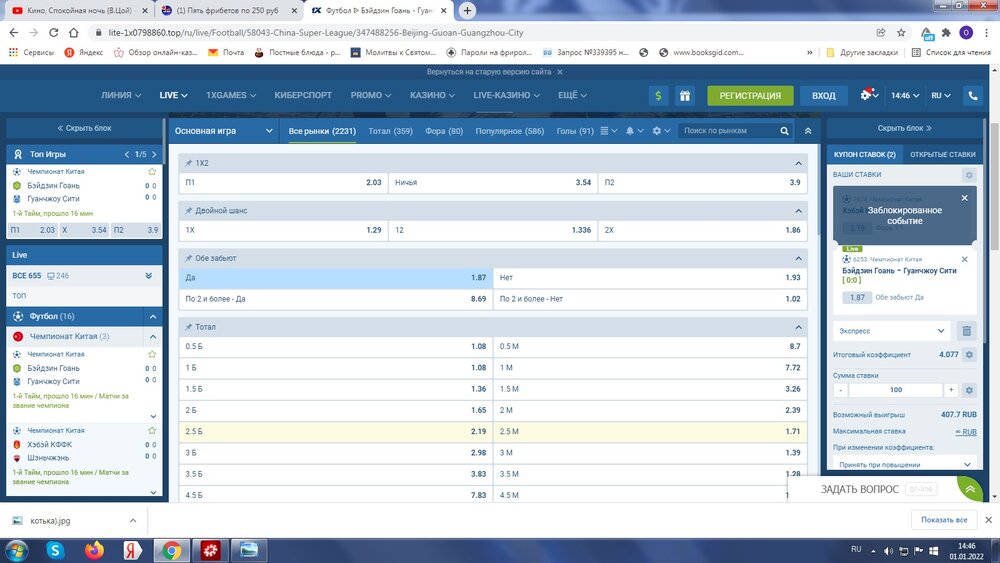Screen dimensions: 1000x563
Task: Collapse the Обе забьют section
Action: click(798, 258)
